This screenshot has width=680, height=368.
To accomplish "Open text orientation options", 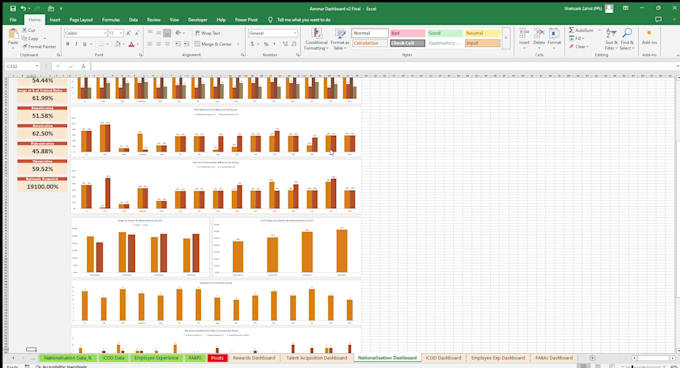I will point(179,33).
